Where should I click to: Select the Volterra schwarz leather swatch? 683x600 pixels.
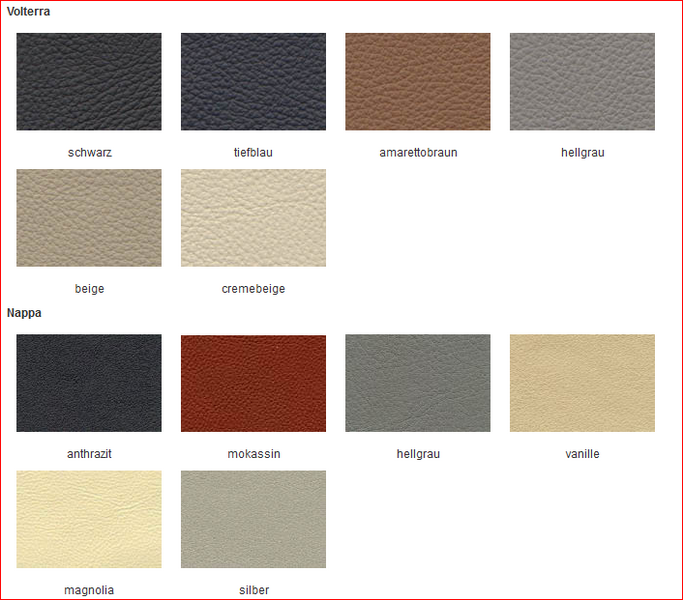click(89, 82)
